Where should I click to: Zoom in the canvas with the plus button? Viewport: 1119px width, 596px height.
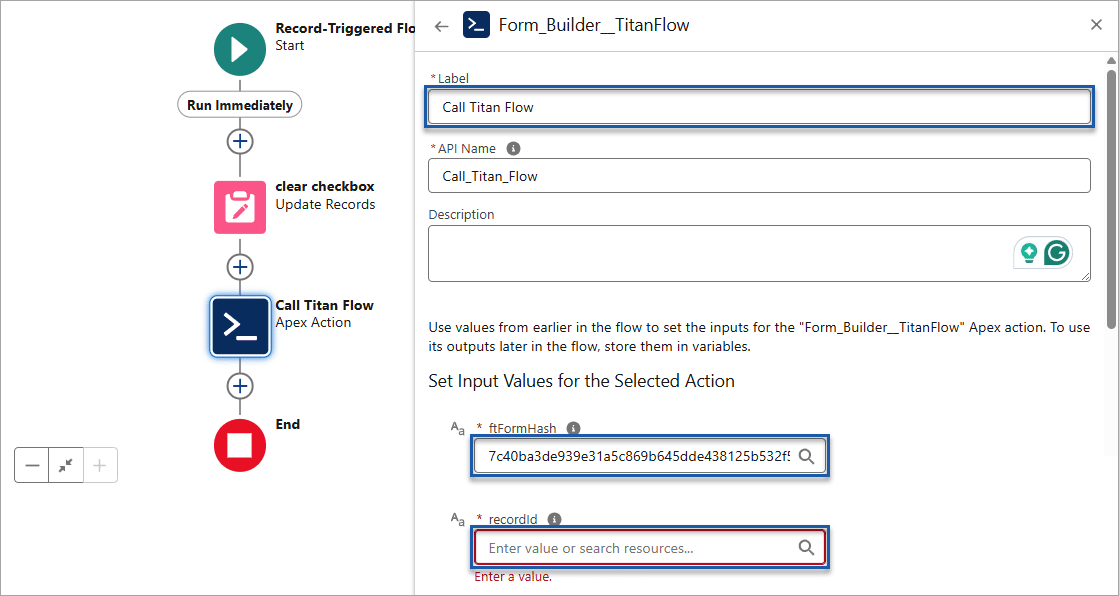click(x=100, y=465)
